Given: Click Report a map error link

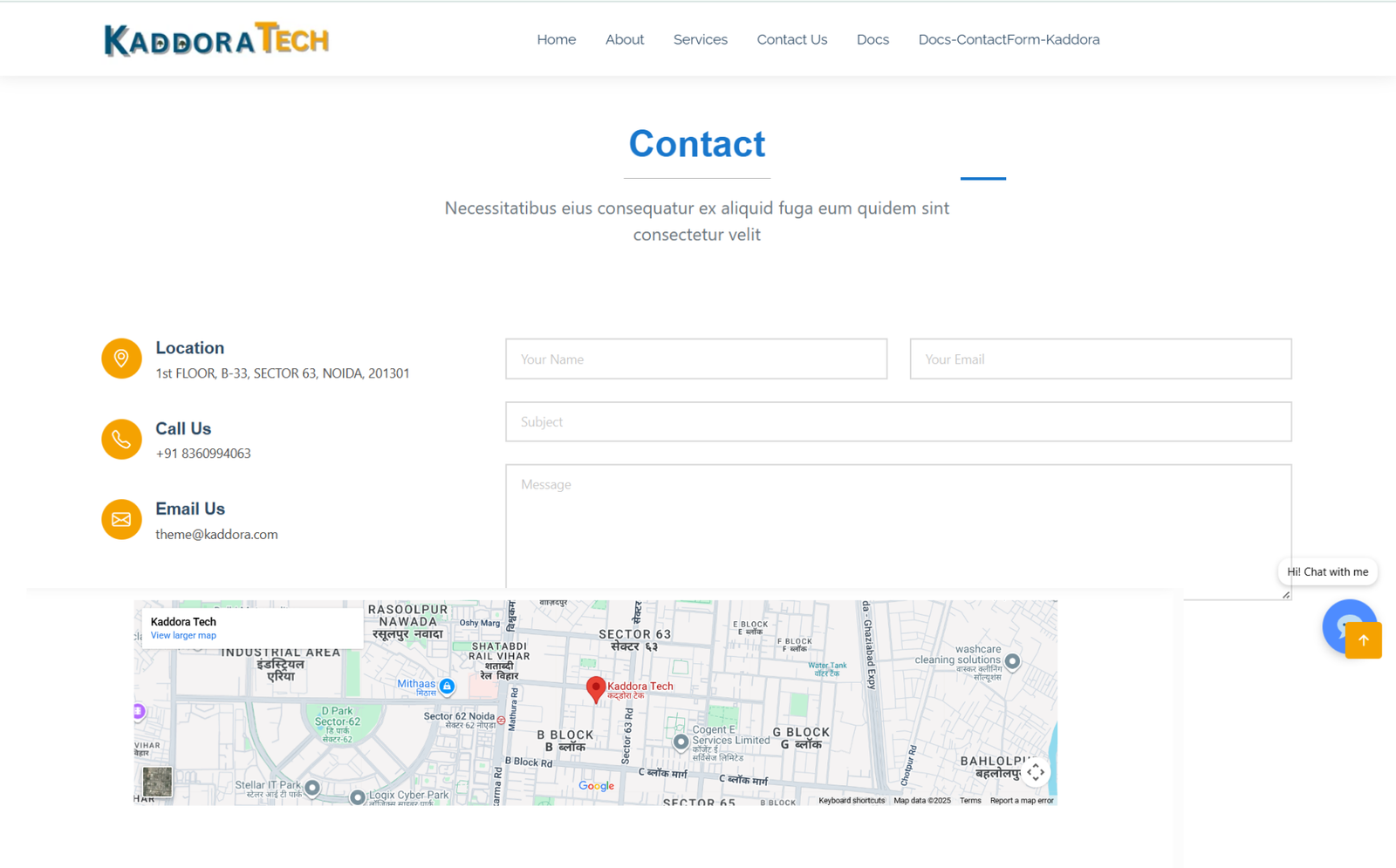Looking at the screenshot, I should (1021, 801).
